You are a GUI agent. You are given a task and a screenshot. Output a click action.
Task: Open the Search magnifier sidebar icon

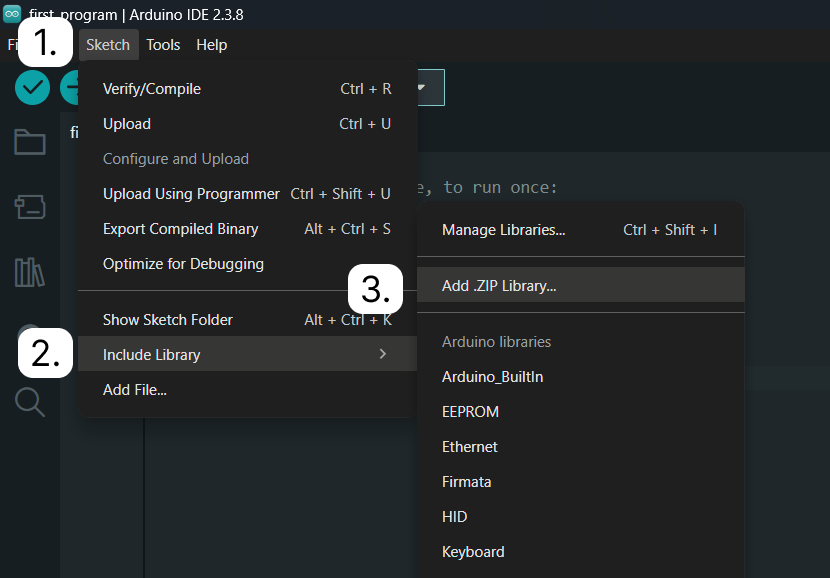[x=30, y=402]
